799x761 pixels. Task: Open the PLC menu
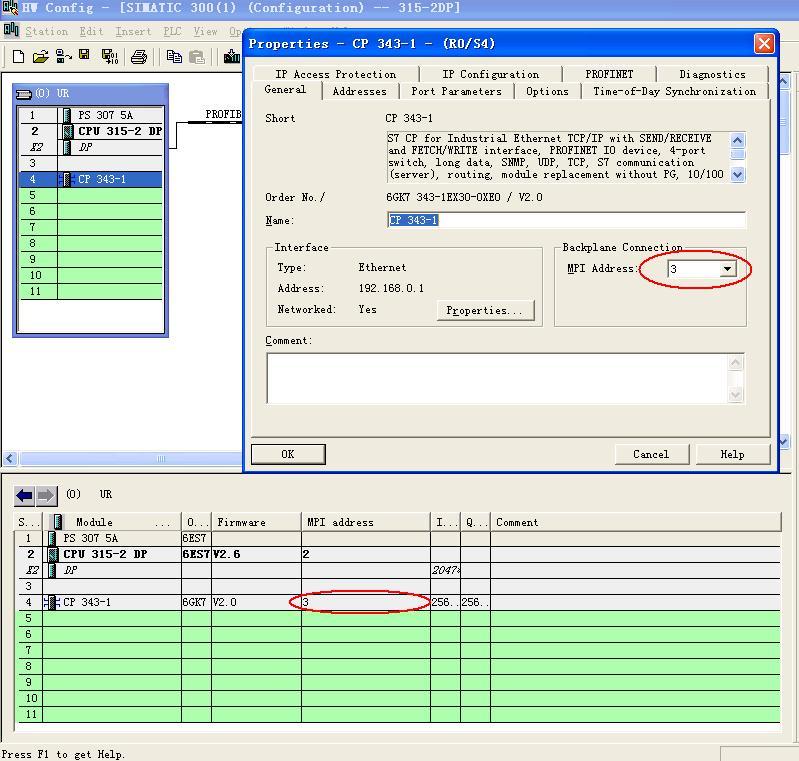click(172, 32)
